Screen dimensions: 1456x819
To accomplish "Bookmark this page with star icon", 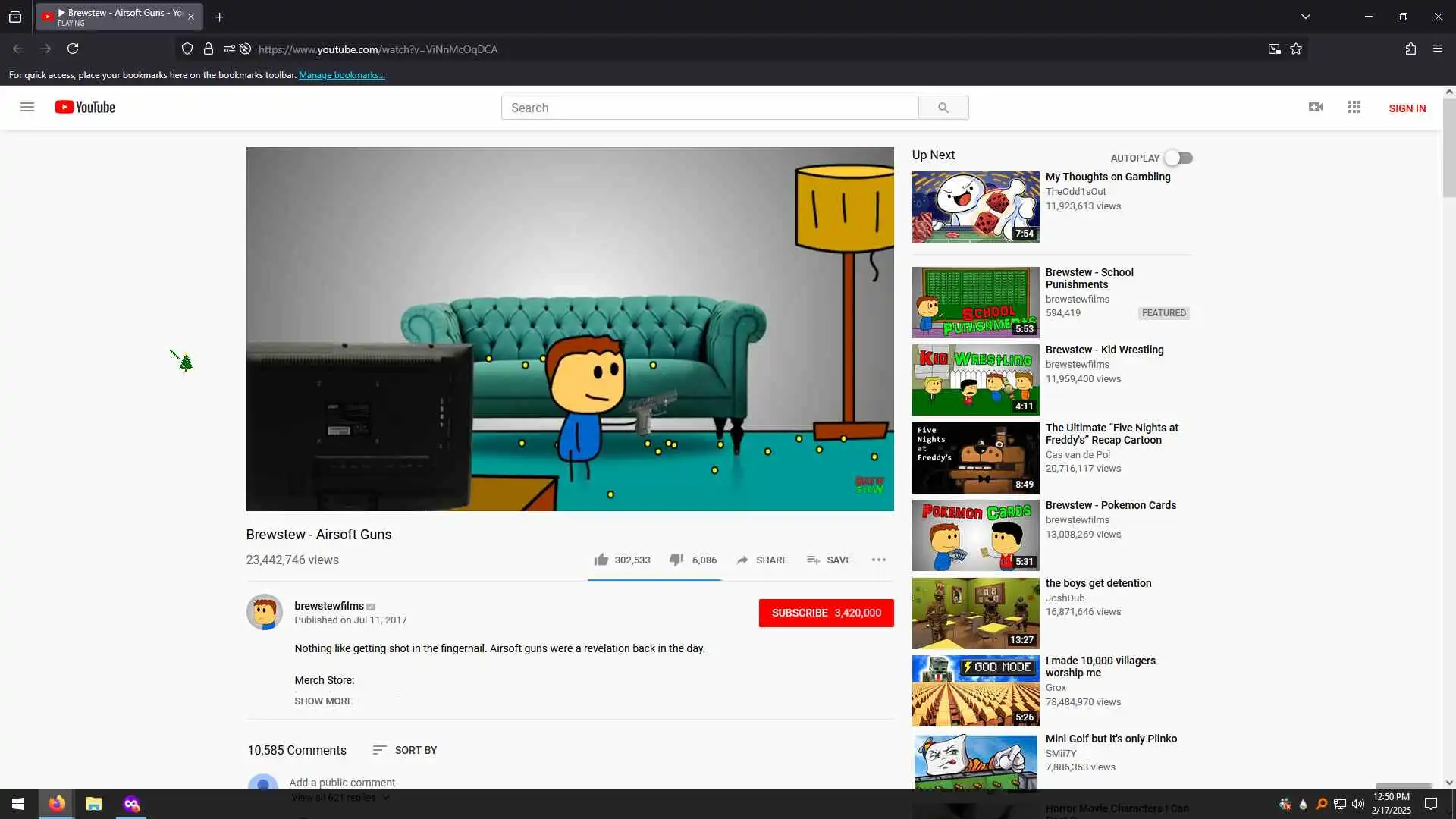I will coord(1296,49).
